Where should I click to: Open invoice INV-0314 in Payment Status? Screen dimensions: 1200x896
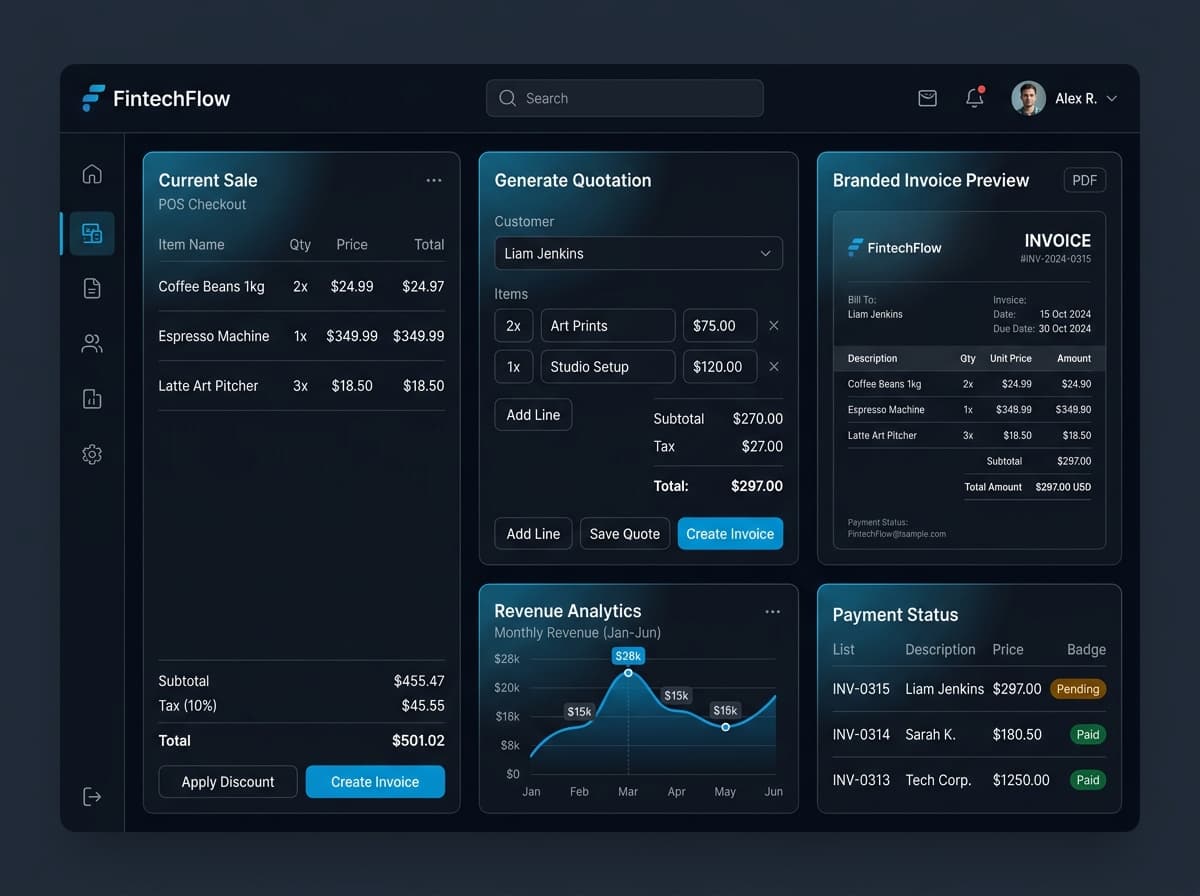[861, 735]
